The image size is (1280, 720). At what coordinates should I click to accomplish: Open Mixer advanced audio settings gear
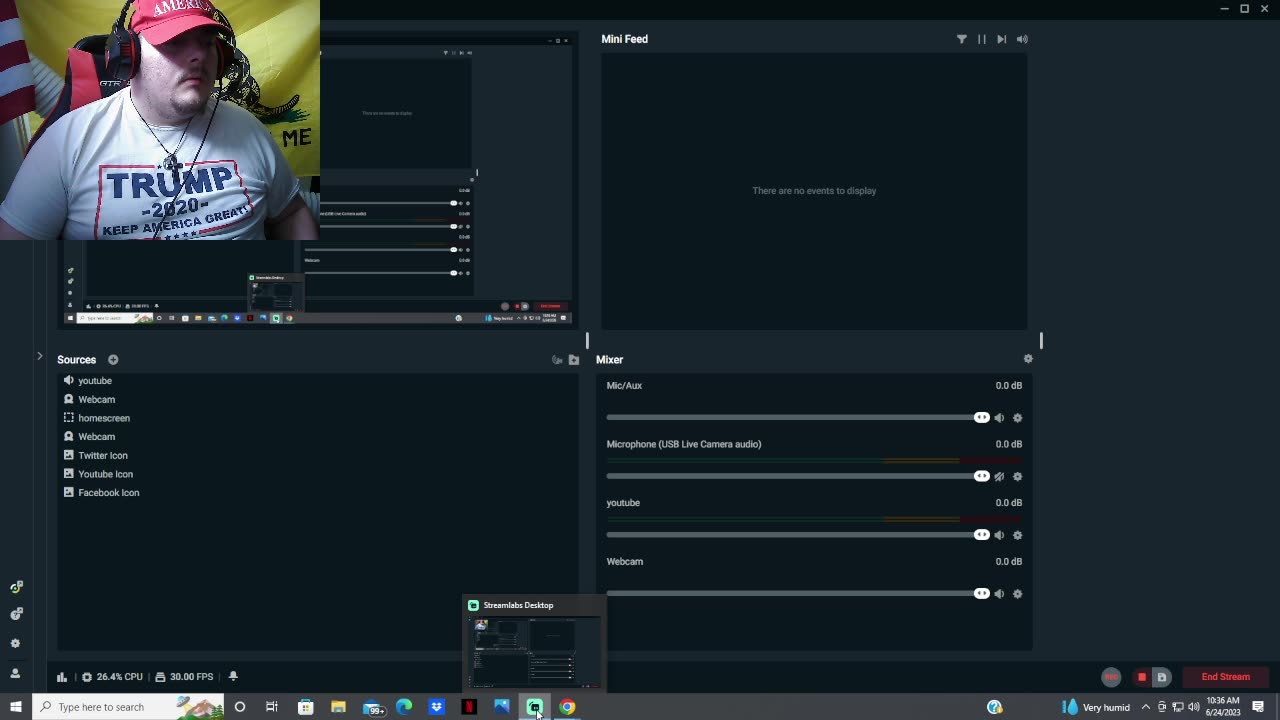pyautogui.click(x=1028, y=359)
